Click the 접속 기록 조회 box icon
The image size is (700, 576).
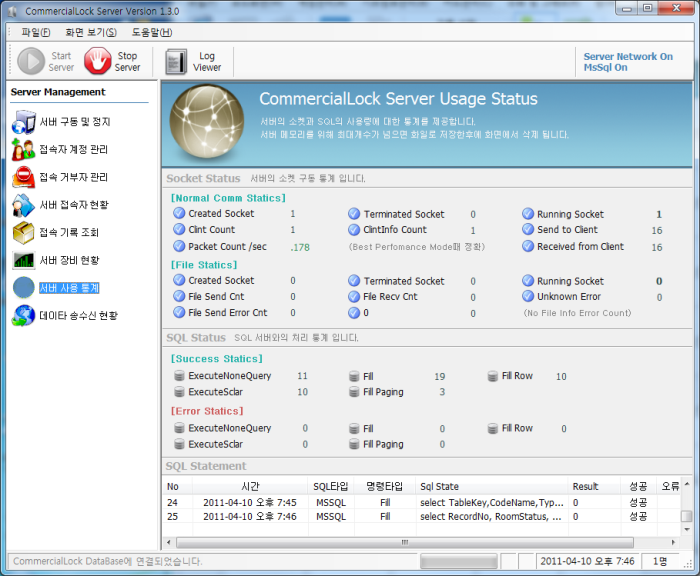[23, 233]
